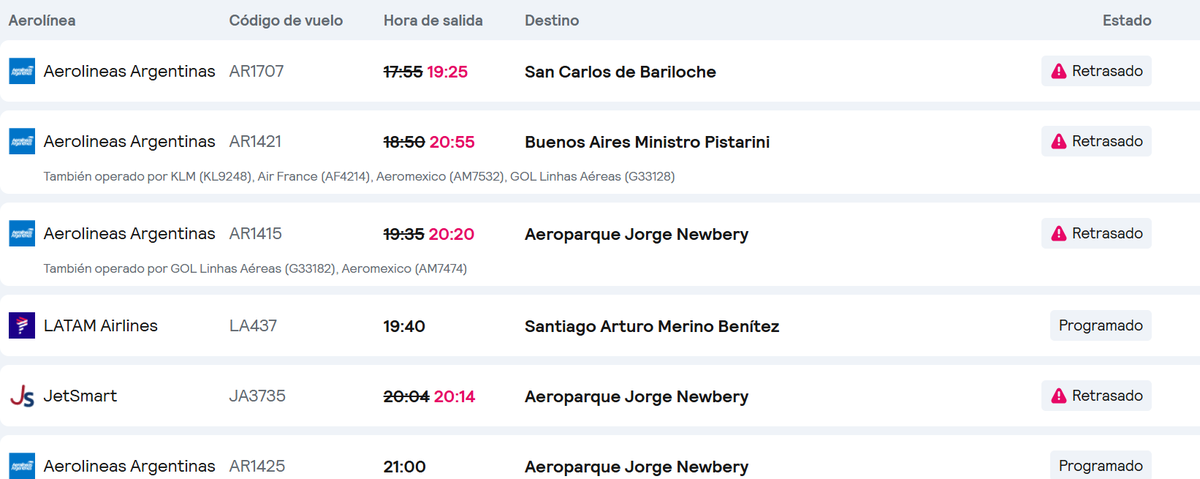Click the warning icon on the AR1707 status
Viewport: 1200px width, 479px height.
click(1059, 71)
